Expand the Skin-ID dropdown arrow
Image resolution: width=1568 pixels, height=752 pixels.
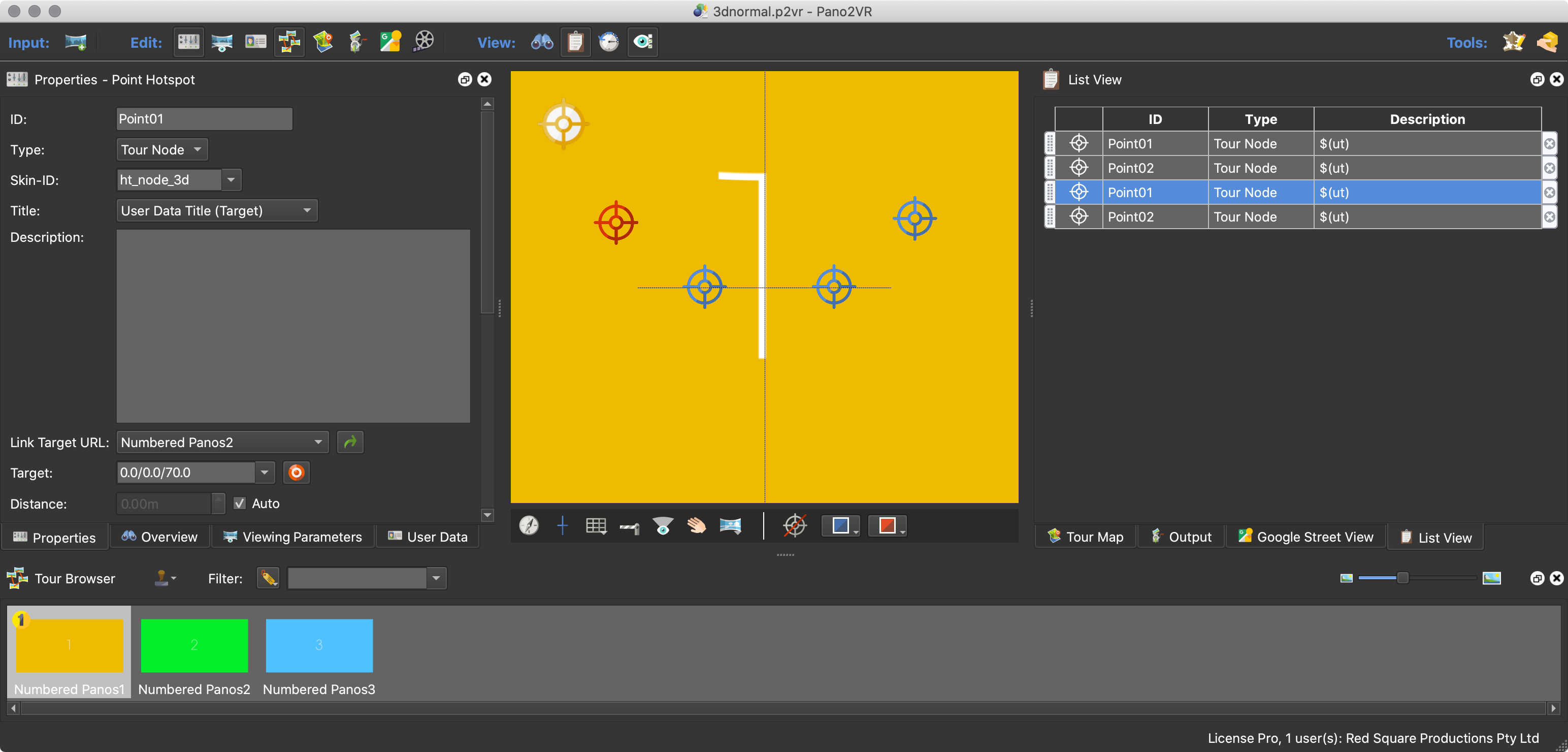pyautogui.click(x=232, y=180)
